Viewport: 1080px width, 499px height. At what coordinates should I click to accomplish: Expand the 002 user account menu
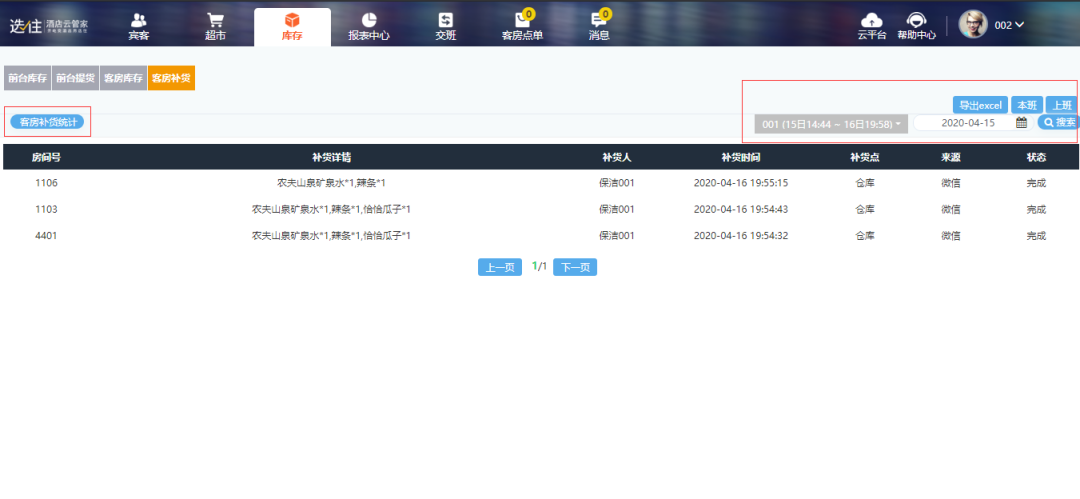click(1009, 25)
